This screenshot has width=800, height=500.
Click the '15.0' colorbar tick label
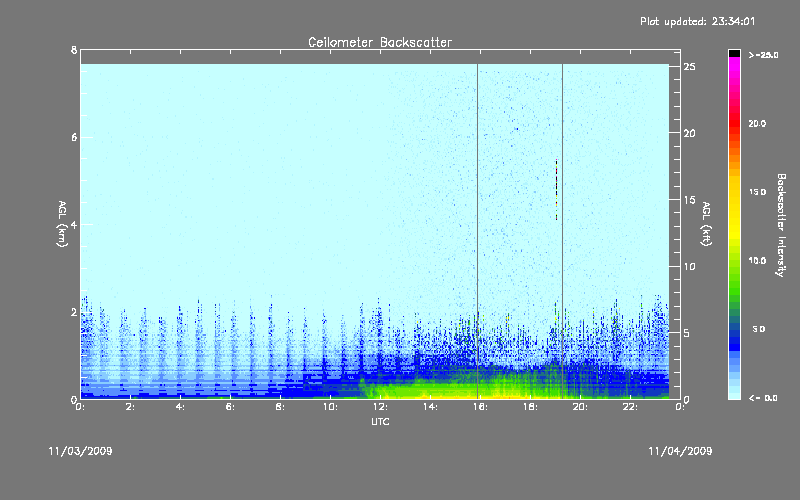coord(757,192)
